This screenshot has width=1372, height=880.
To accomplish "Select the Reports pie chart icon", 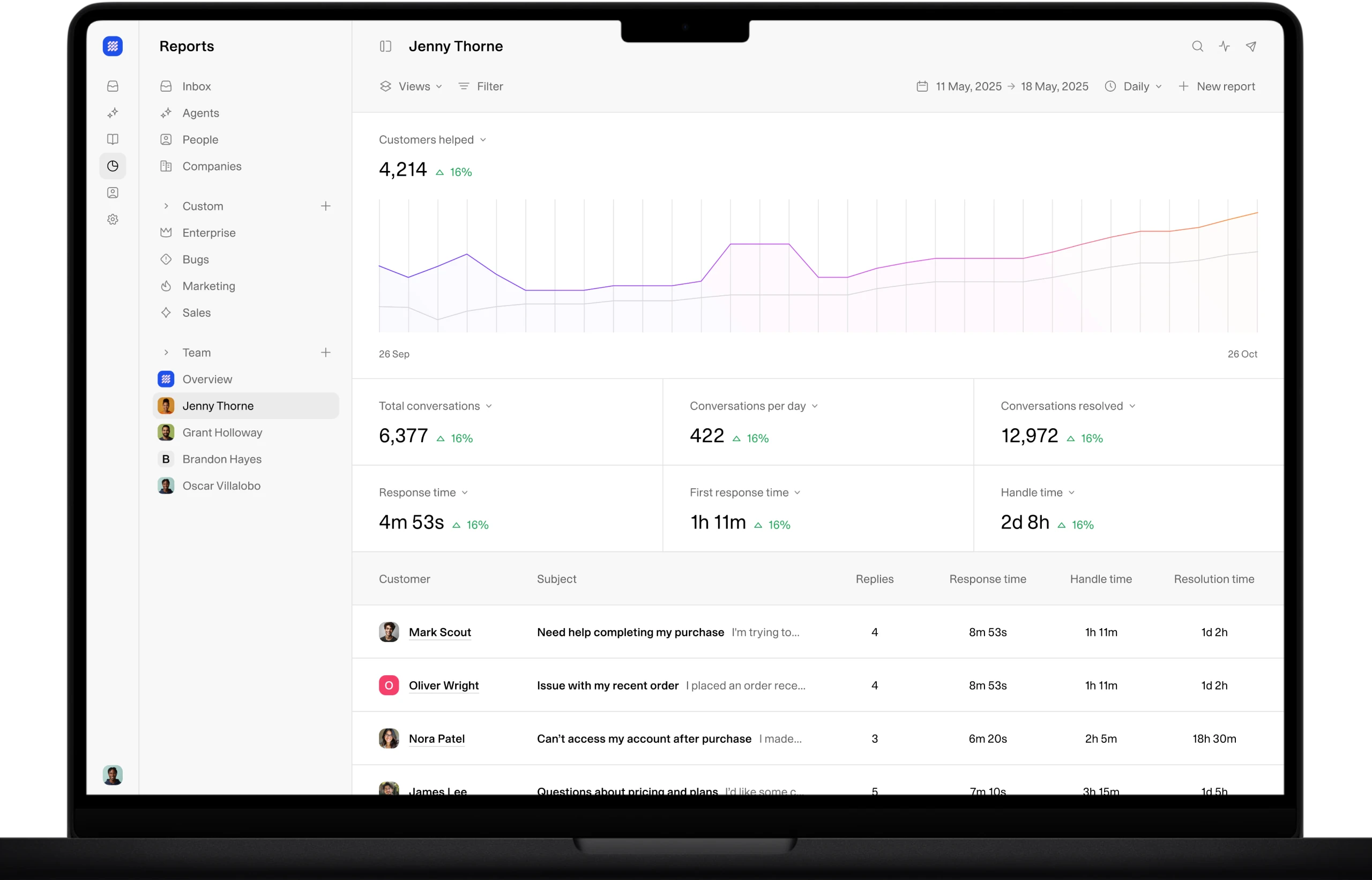I will coord(113,166).
